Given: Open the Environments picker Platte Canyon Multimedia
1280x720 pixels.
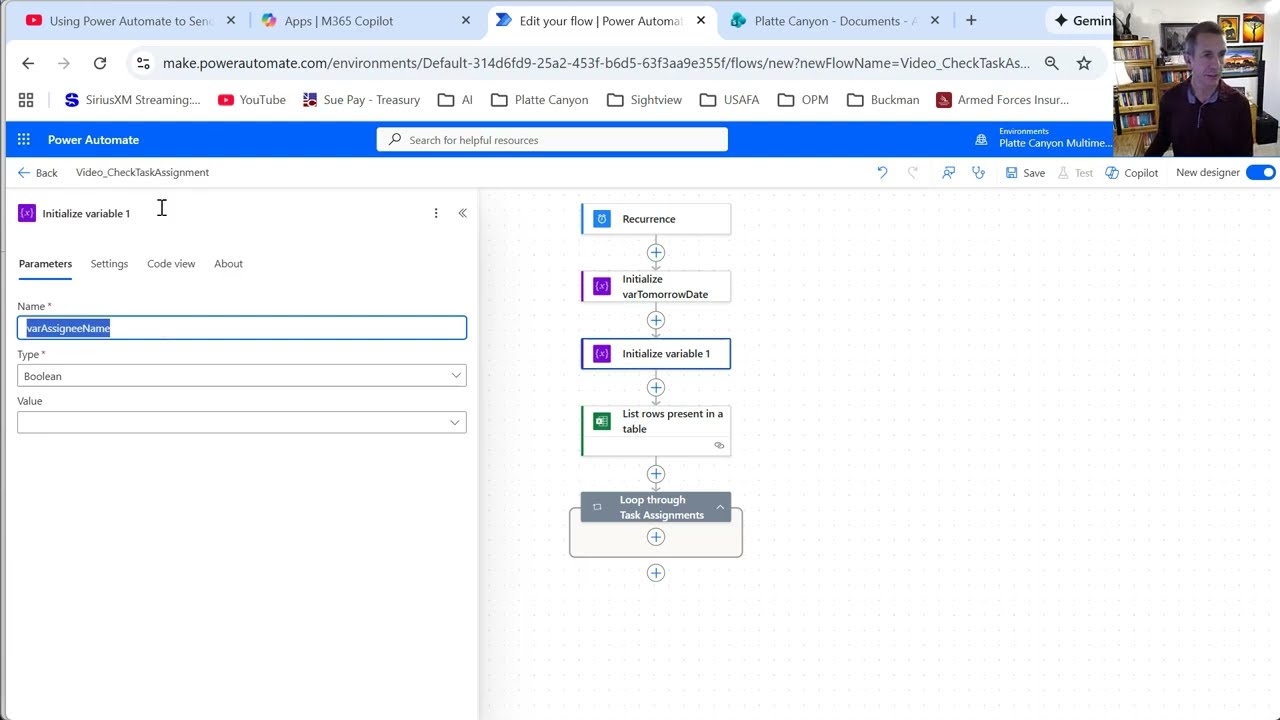Looking at the screenshot, I should tap(1044, 138).
